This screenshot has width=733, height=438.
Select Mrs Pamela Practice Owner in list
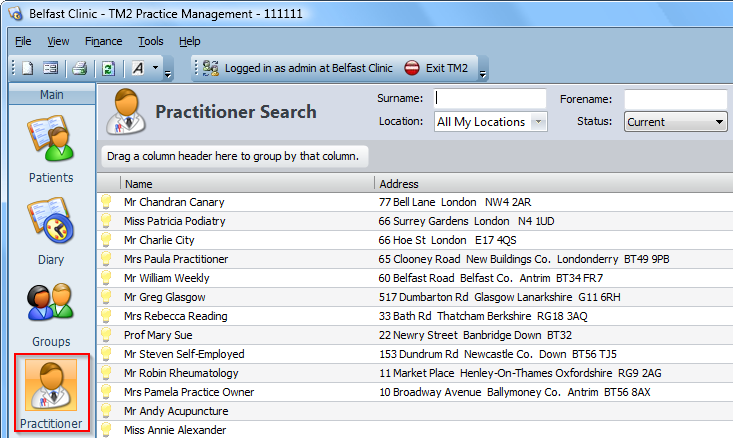point(189,392)
